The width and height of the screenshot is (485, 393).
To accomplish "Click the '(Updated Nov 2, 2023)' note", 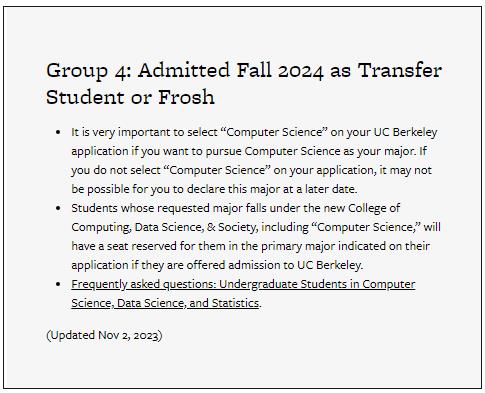I will [104, 335].
